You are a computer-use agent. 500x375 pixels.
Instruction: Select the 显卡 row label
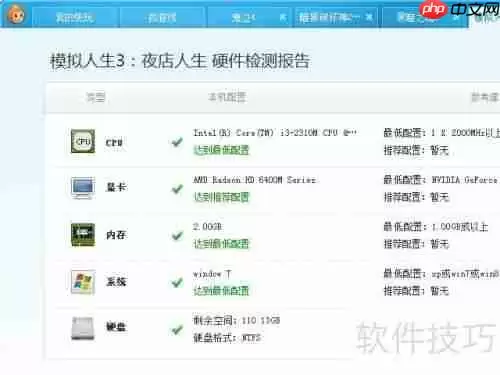coord(116,187)
